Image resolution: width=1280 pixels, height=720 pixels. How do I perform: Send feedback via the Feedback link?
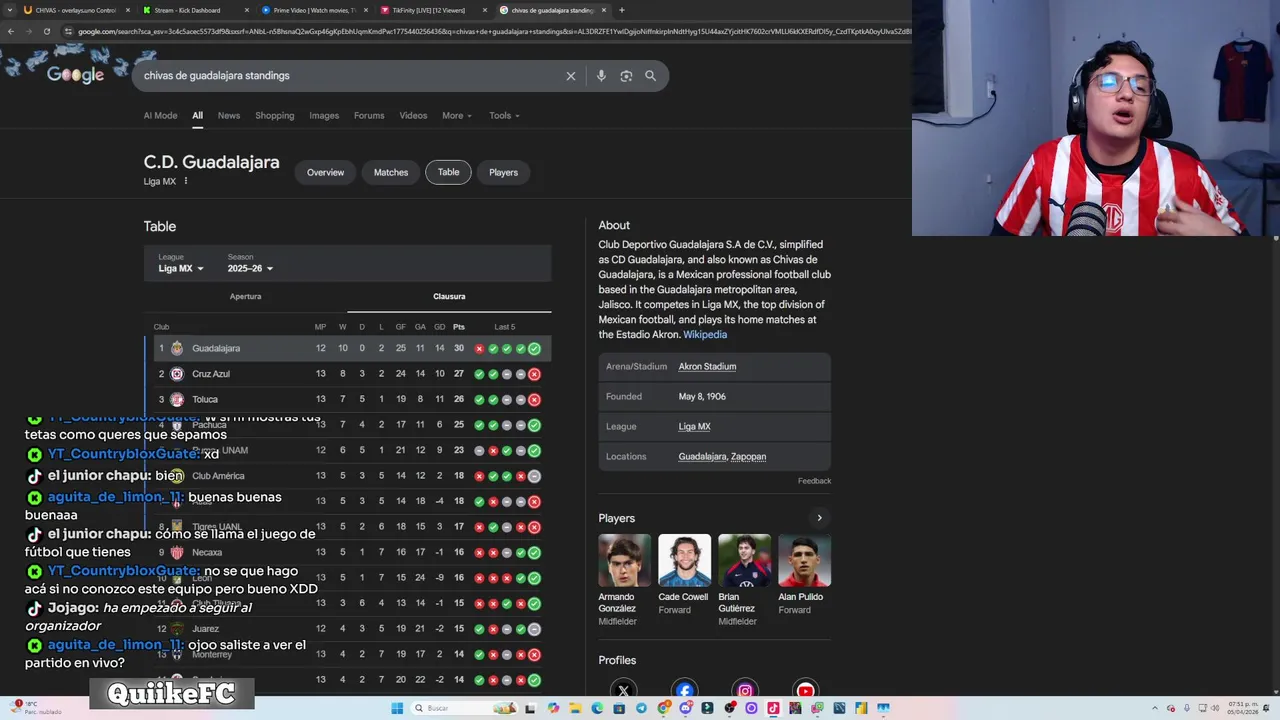click(814, 481)
